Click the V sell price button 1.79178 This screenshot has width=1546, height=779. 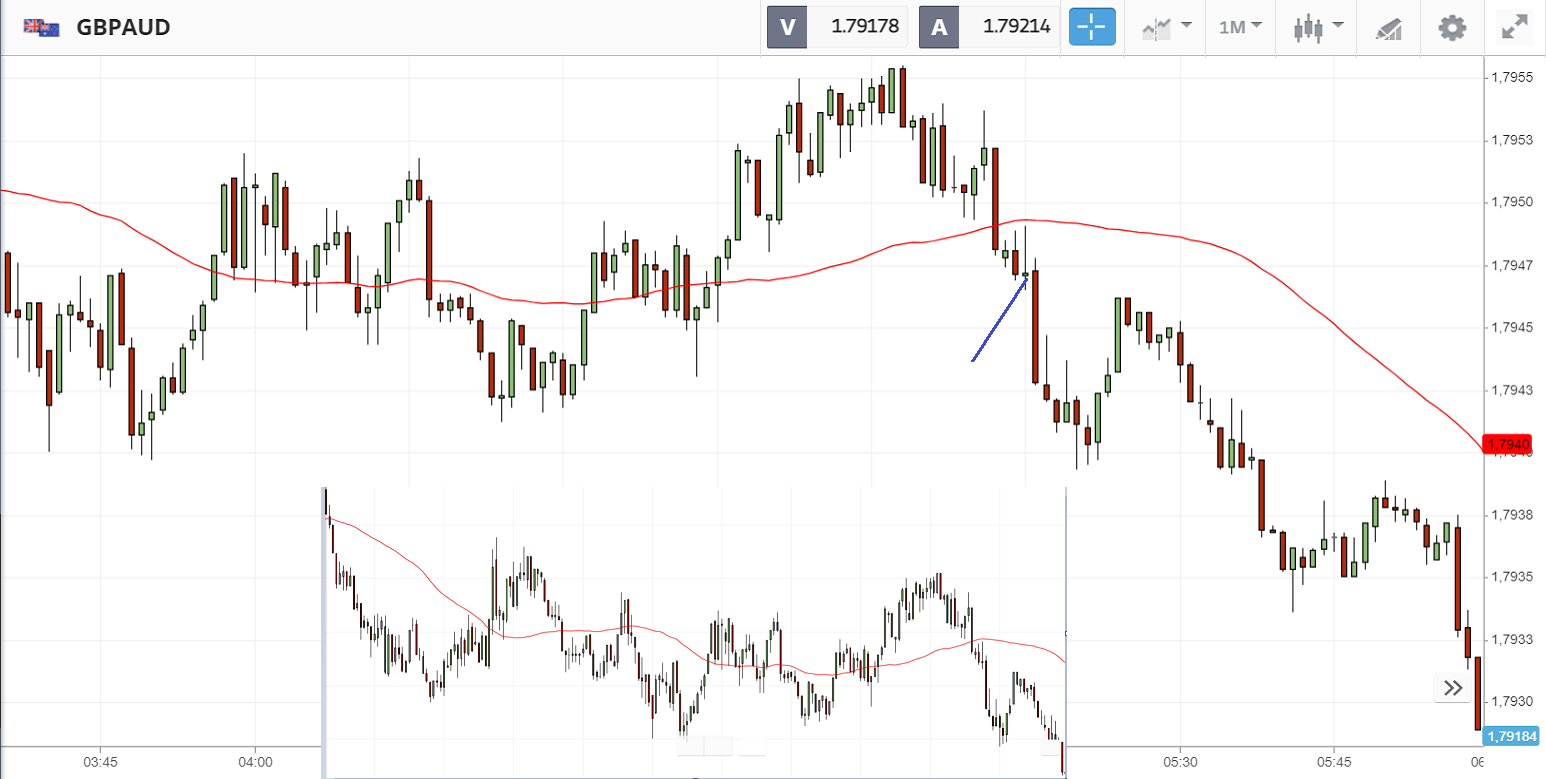(837, 27)
